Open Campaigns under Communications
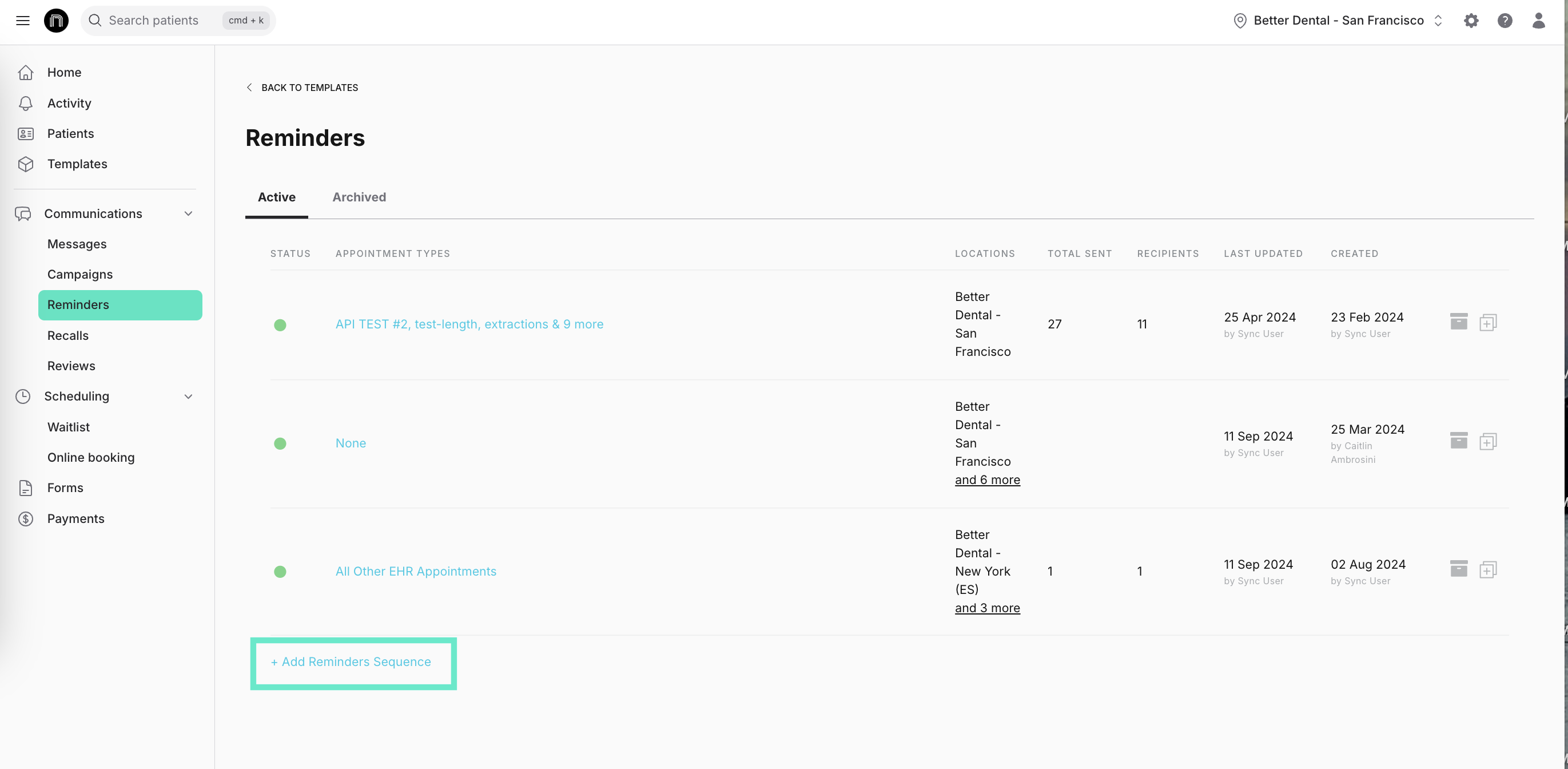The image size is (1568, 769). pyautogui.click(x=79, y=275)
